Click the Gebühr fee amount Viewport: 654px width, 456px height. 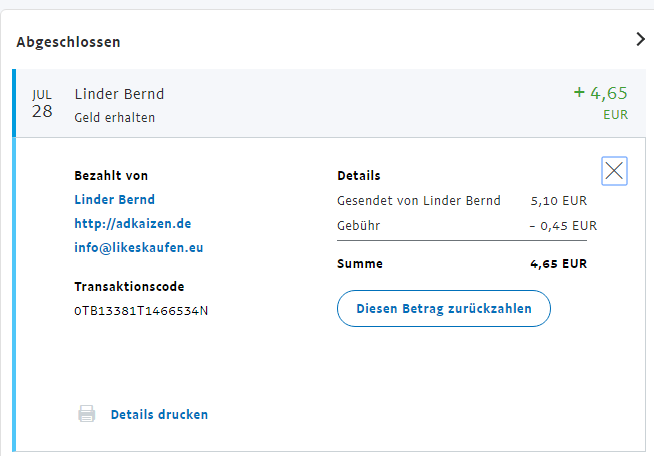(562, 226)
